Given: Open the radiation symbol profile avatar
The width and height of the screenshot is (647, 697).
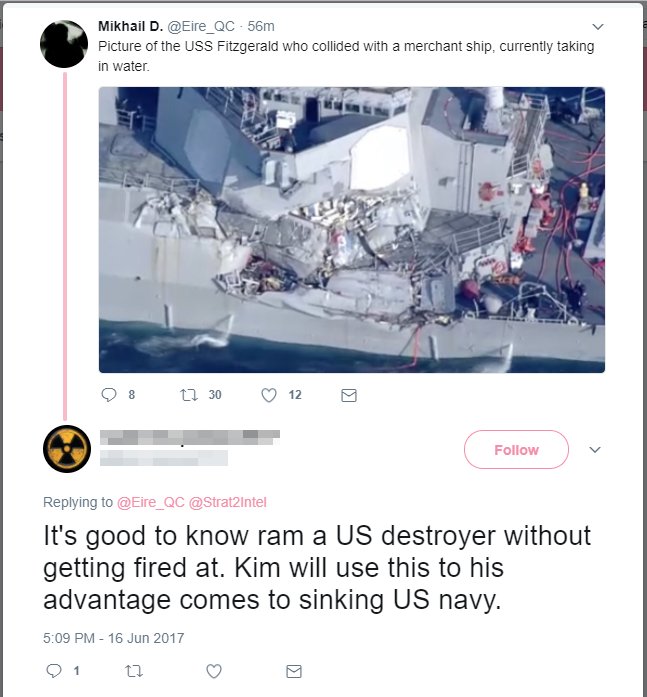Looking at the screenshot, I should click(67, 449).
